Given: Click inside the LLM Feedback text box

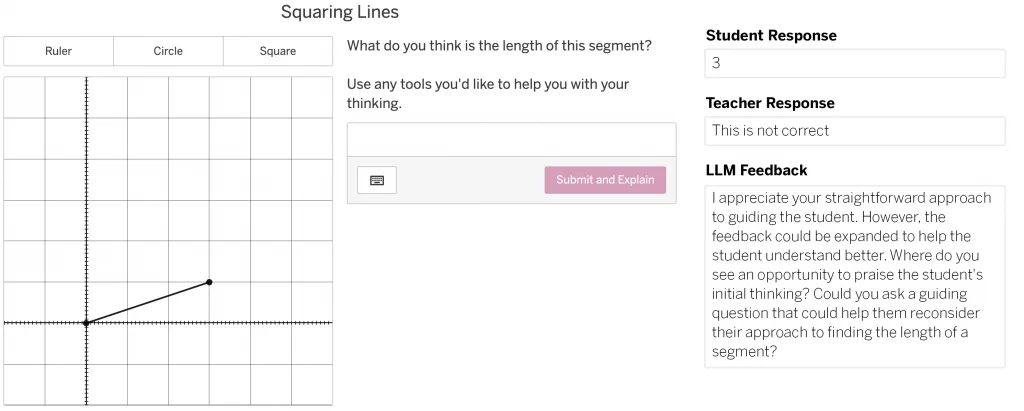Looking at the screenshot, I should tap(854, 276).
